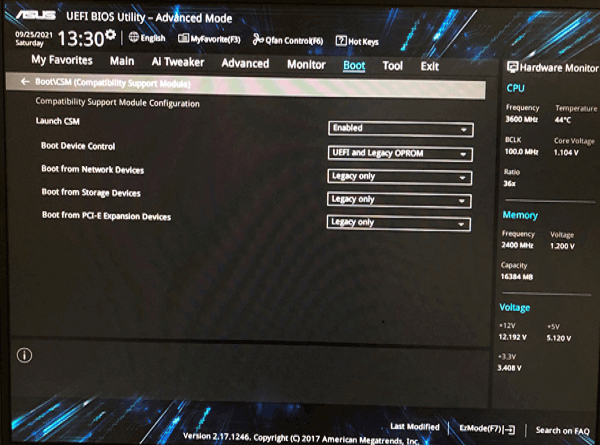Click the globe English language icon
Screen dimensions: 600x445
click(134, 38)
